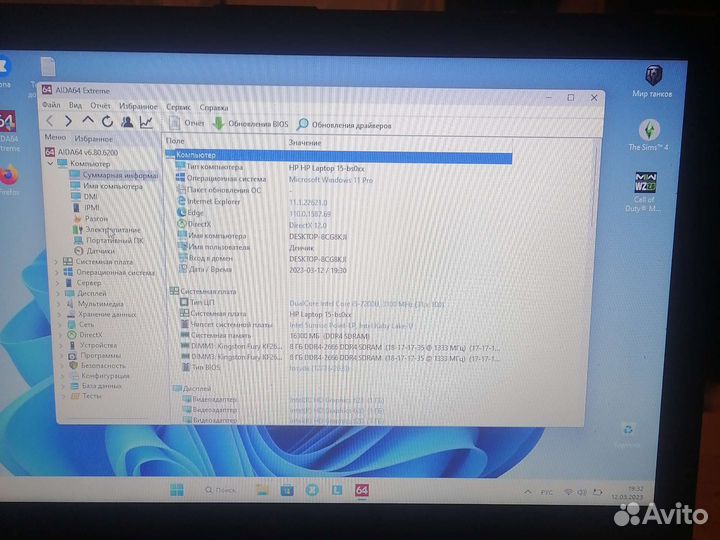This screenshot has width=720, height=540.
Task: Select Имя компьютера in tree
Action: tap(107, 186)
